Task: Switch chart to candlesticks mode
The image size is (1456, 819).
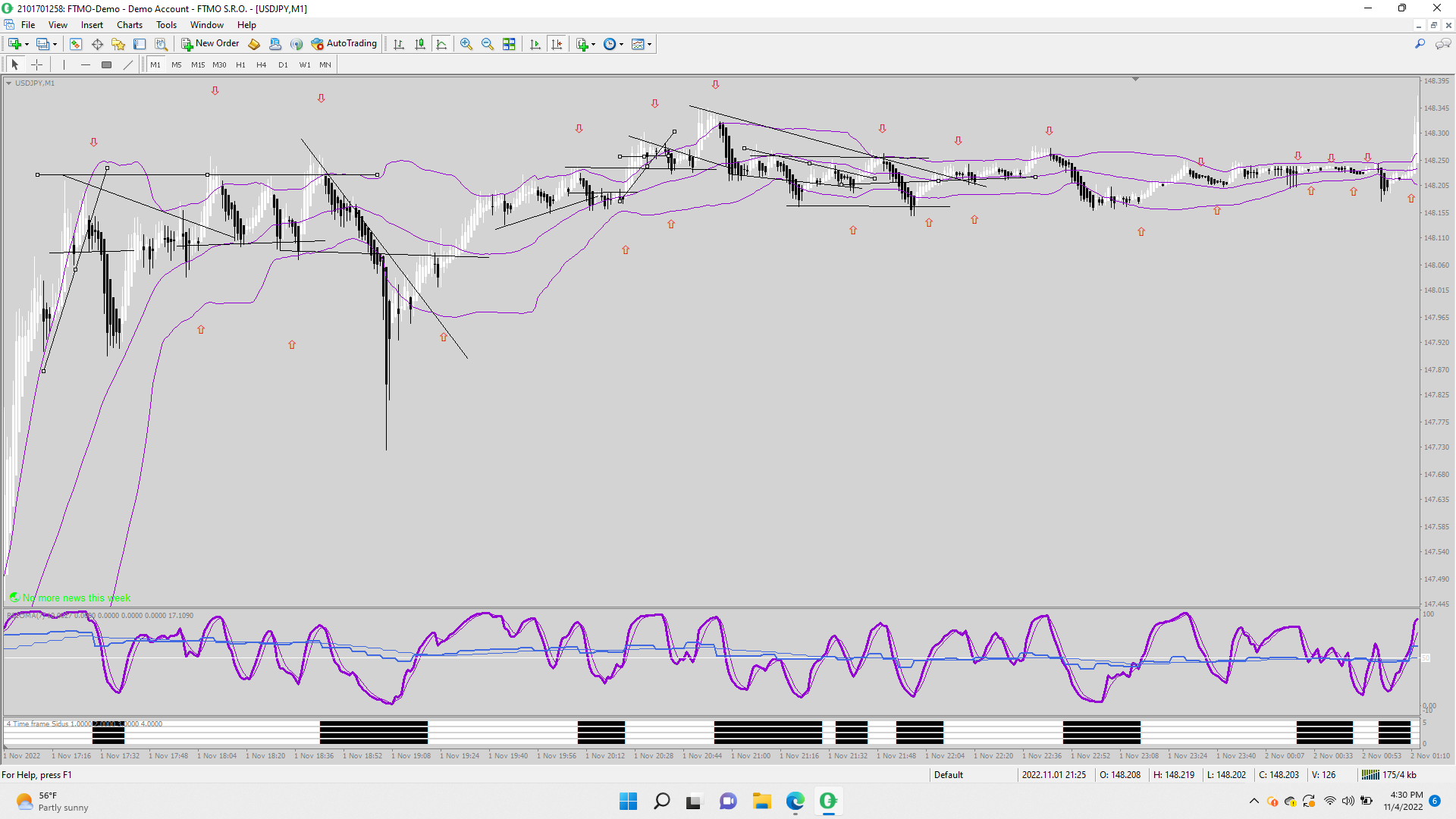Action: point(420,44)
